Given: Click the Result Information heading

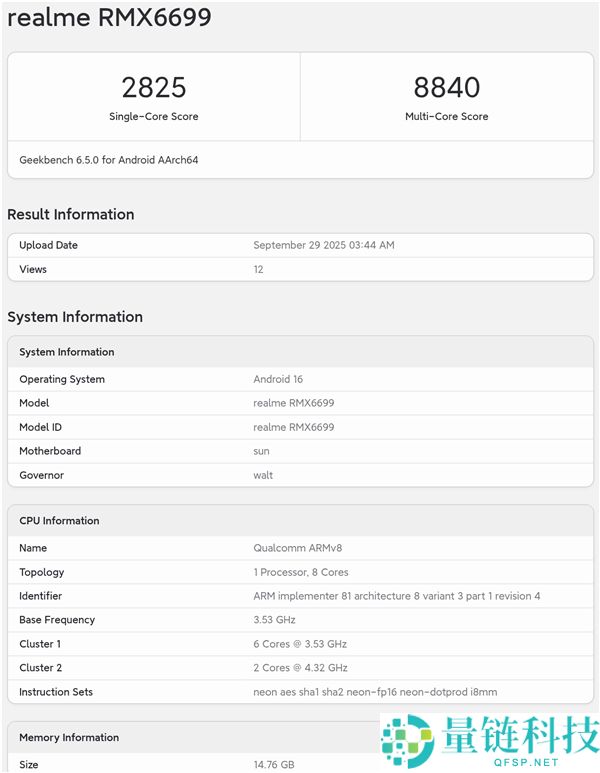Looking at the screenshot, I should [x=70, y=214].
